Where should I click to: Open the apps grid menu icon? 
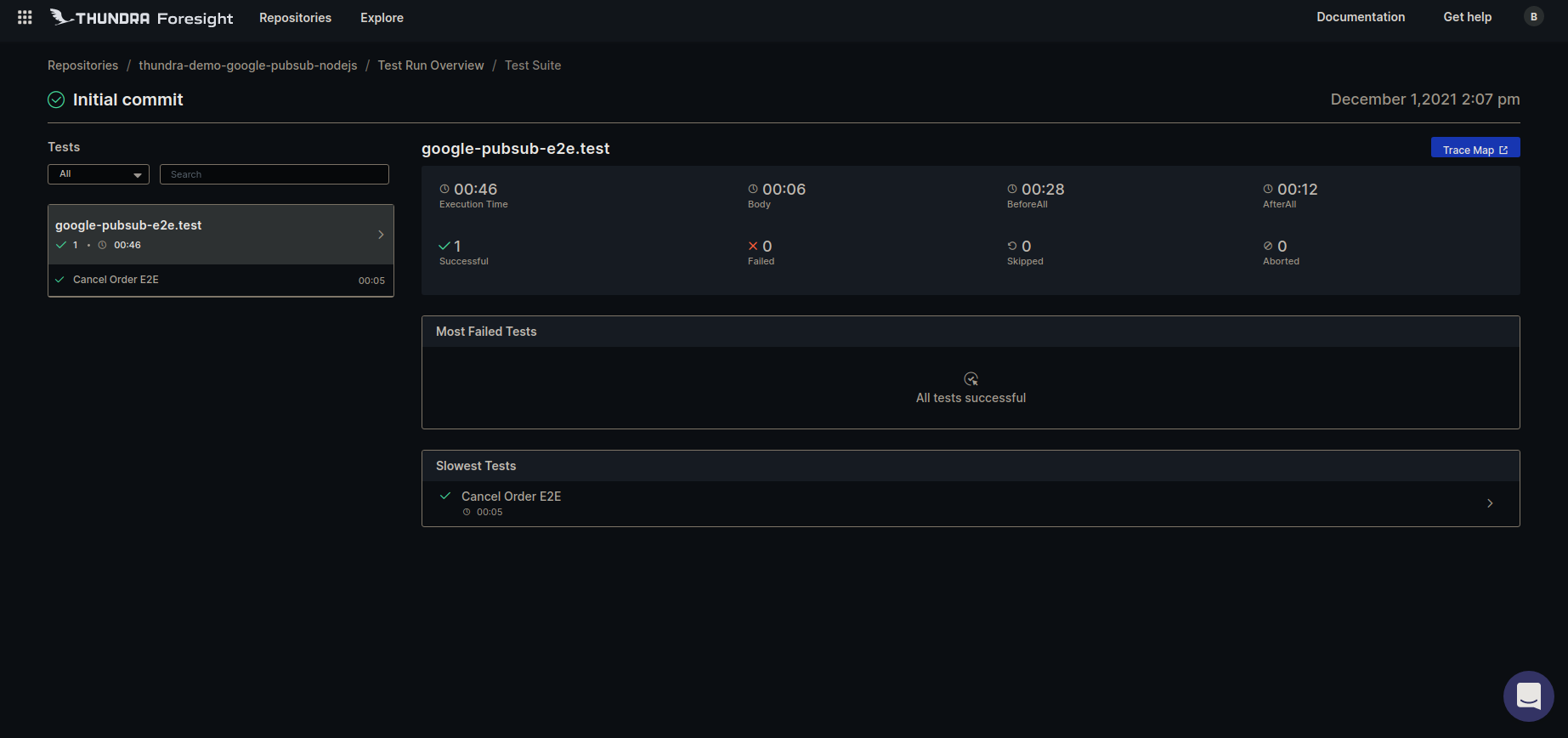click(25, 17)
